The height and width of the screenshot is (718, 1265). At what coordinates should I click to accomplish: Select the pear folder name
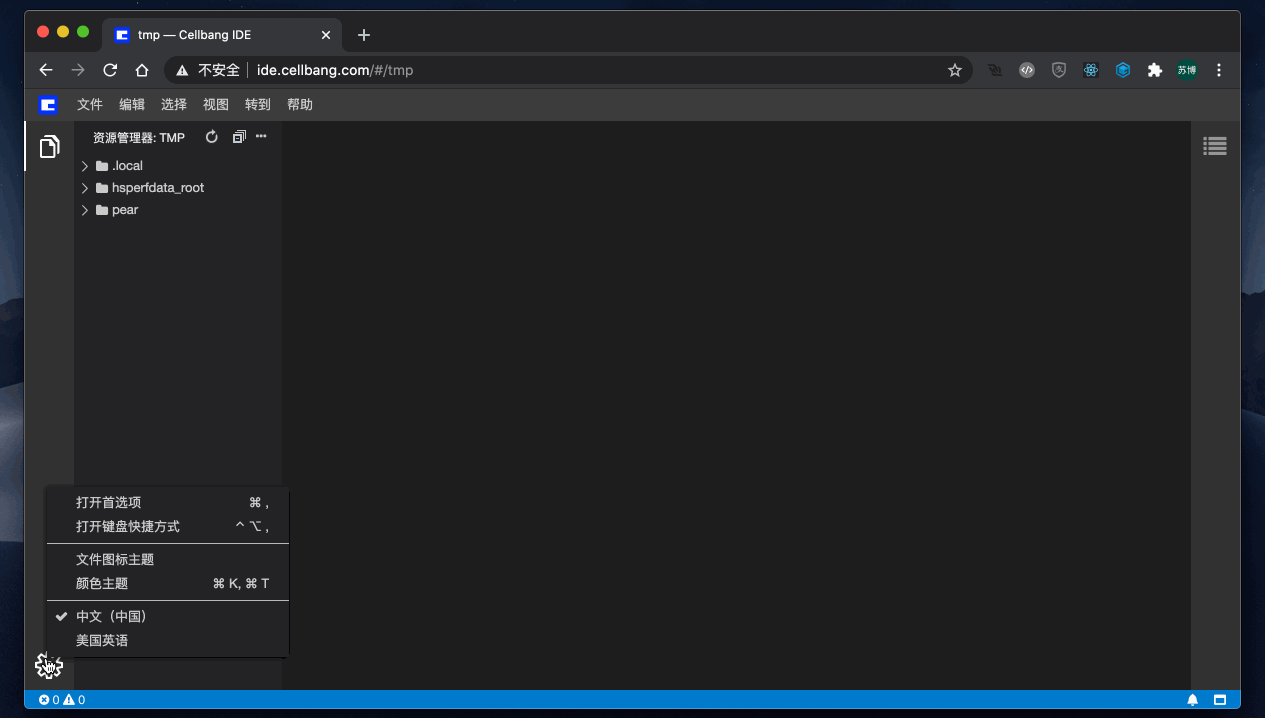pos(125,210)
